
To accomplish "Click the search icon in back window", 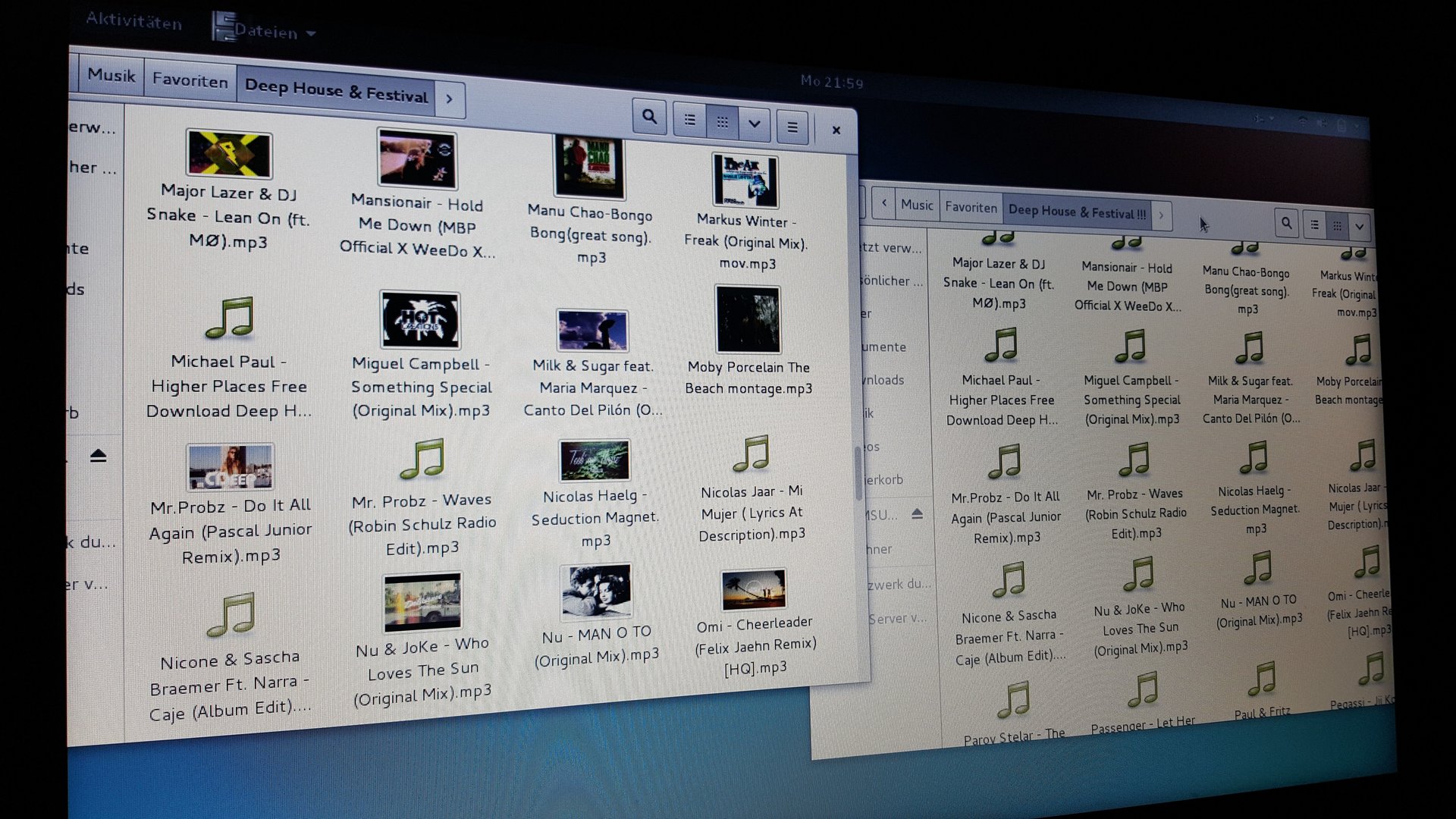I will [x=1286, y=223].
